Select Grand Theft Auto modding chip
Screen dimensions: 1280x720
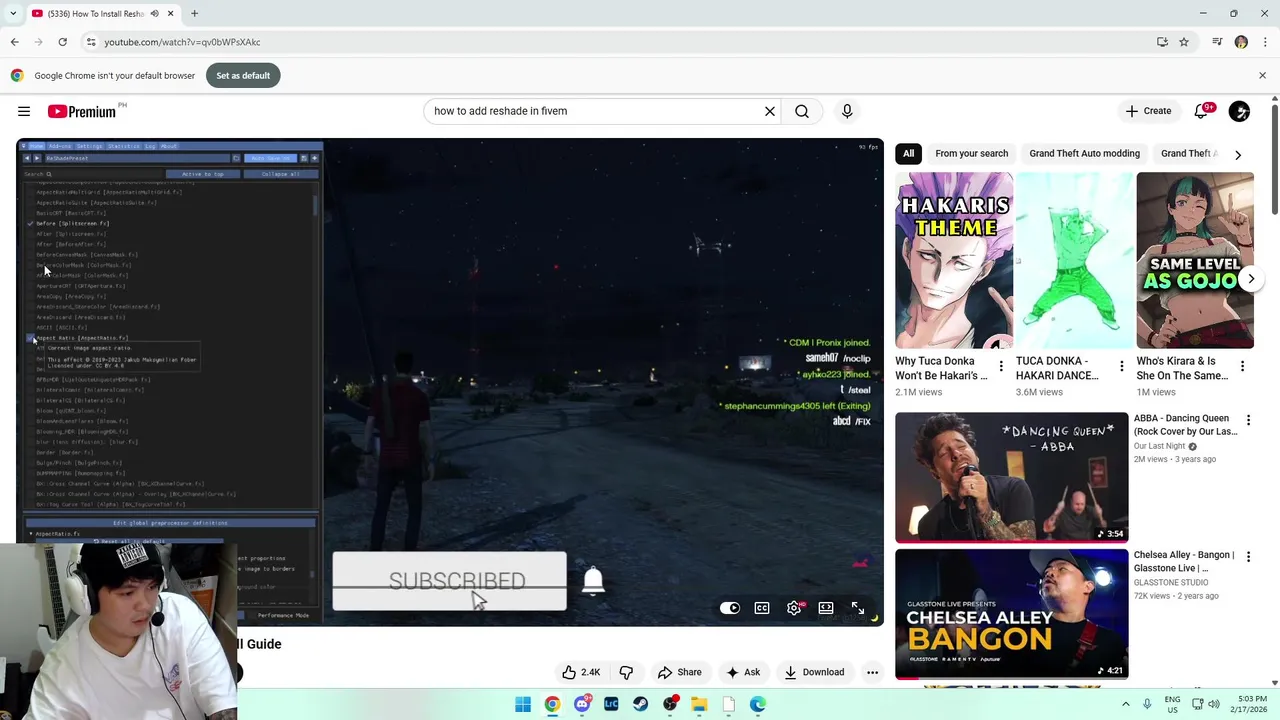tap(1084, 153)
